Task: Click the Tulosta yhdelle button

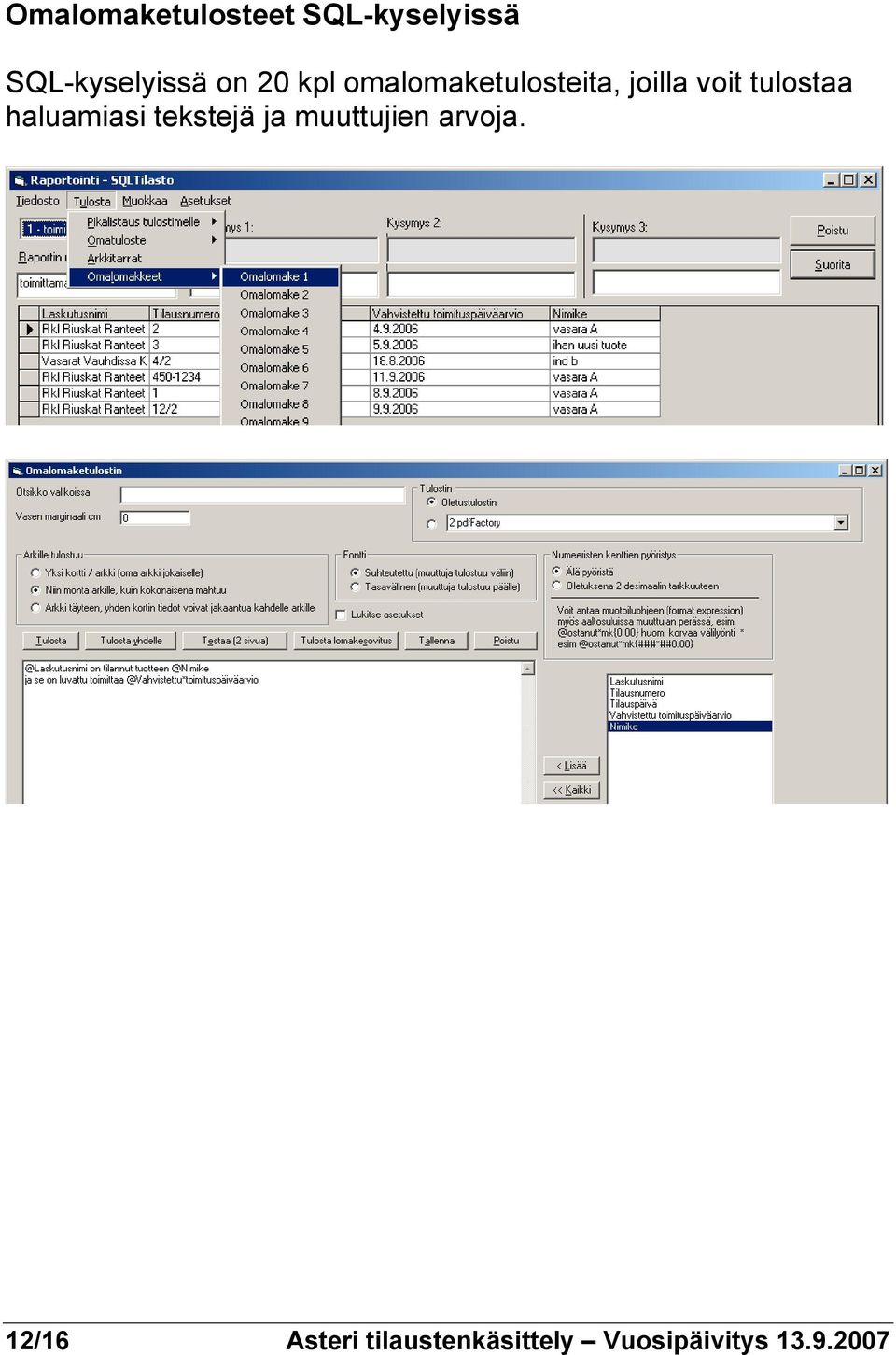Action: click(132, 641)
